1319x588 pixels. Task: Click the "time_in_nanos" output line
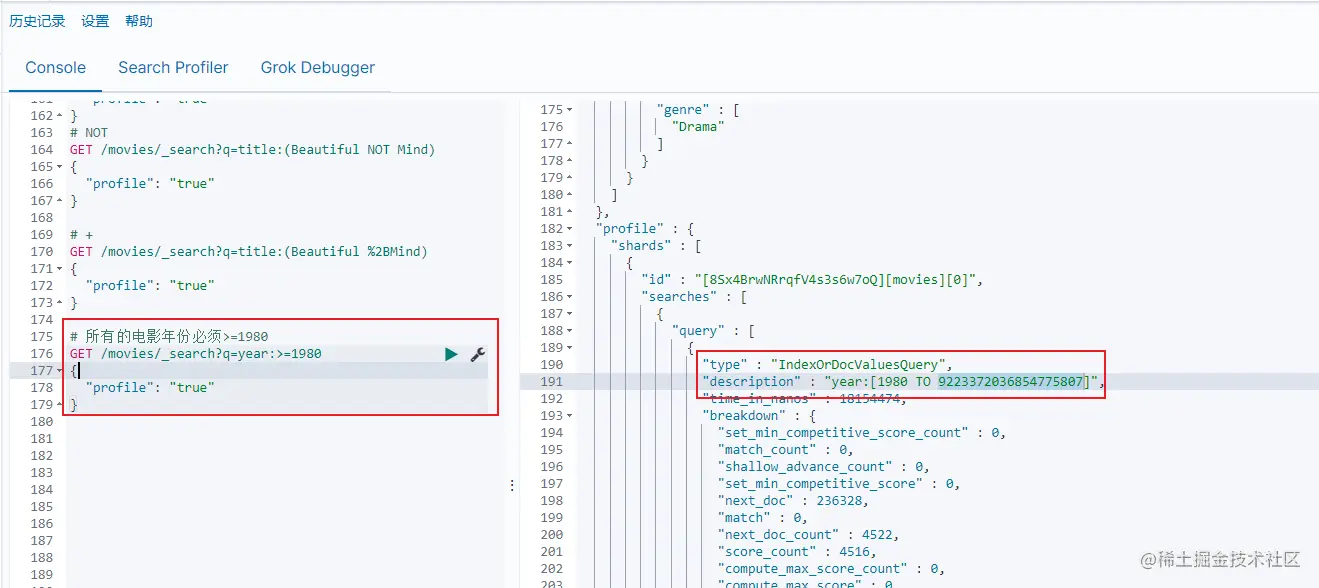coord(803,399)
